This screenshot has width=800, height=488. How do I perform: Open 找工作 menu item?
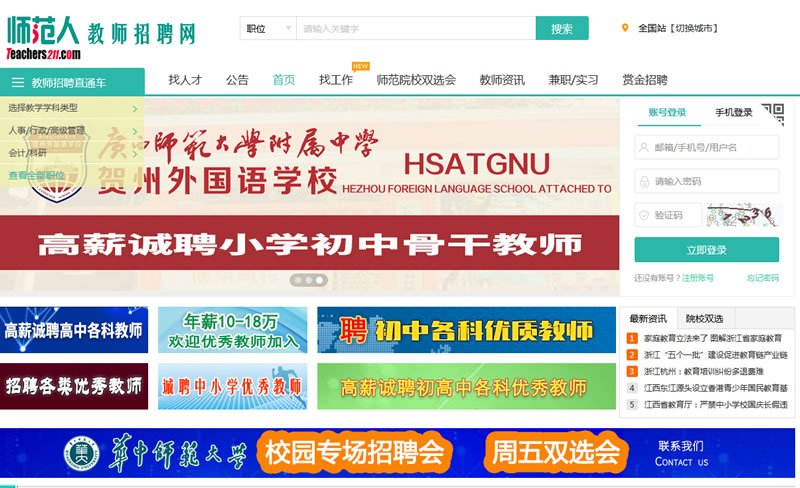point(336,80)
